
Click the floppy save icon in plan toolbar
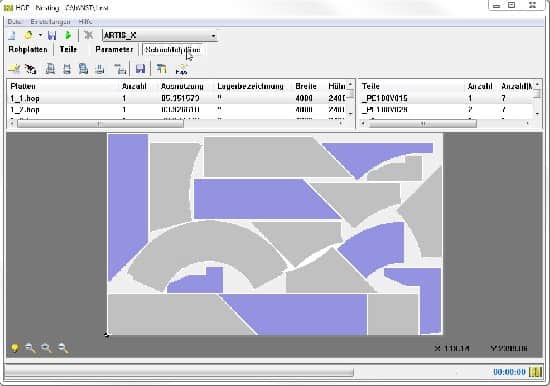coord(140,69)
